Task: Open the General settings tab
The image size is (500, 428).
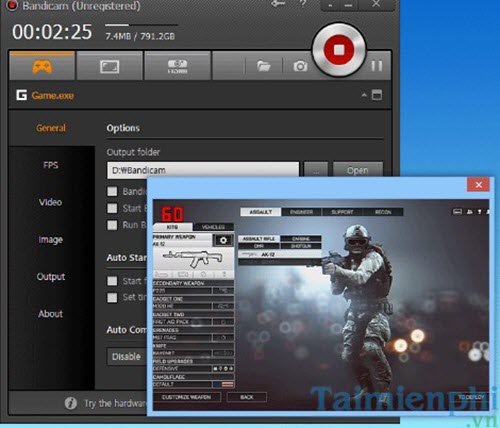Action: 51,128
